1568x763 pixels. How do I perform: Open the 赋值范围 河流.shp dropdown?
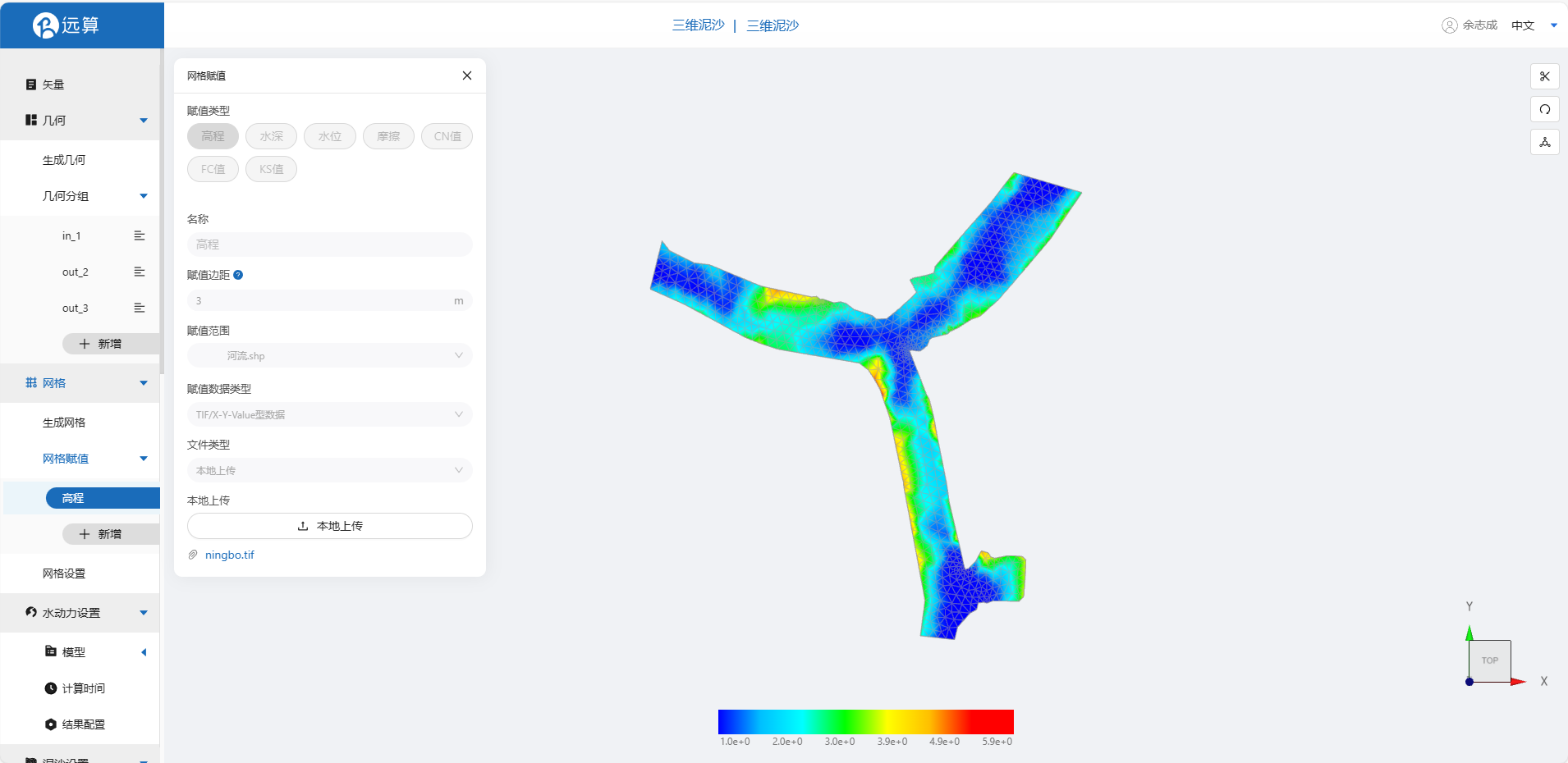(330, 355)
